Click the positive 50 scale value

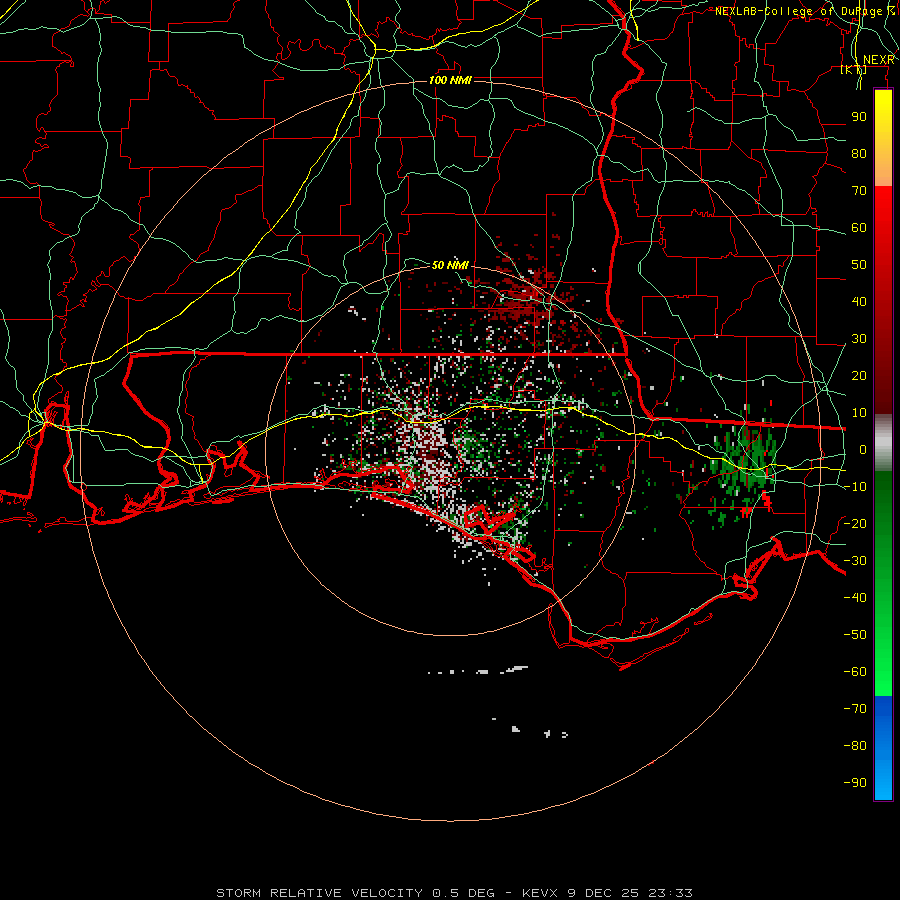tap(859, 265)
